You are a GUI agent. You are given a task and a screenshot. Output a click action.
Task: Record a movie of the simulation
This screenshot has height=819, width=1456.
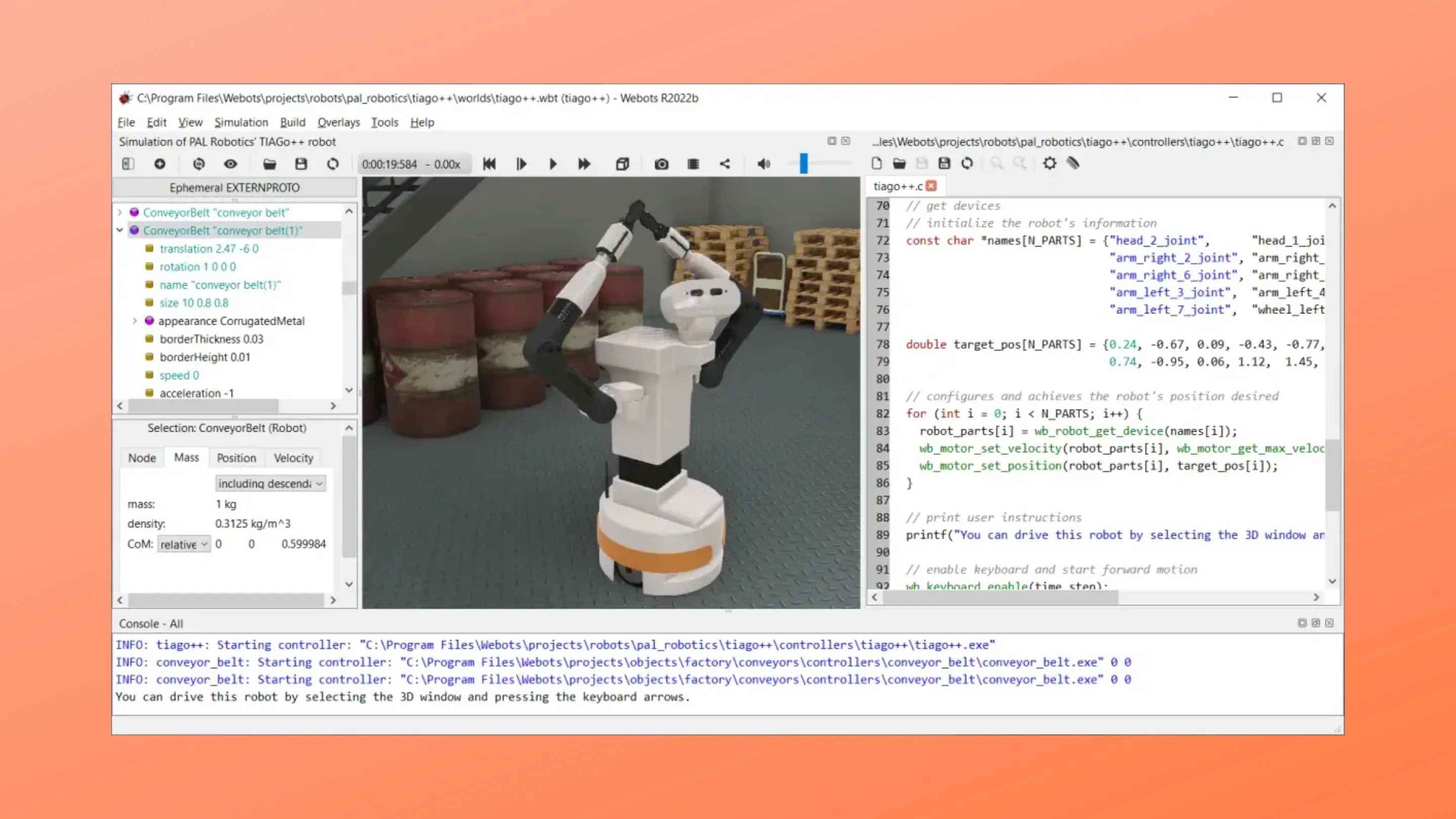tap(693, 164)
